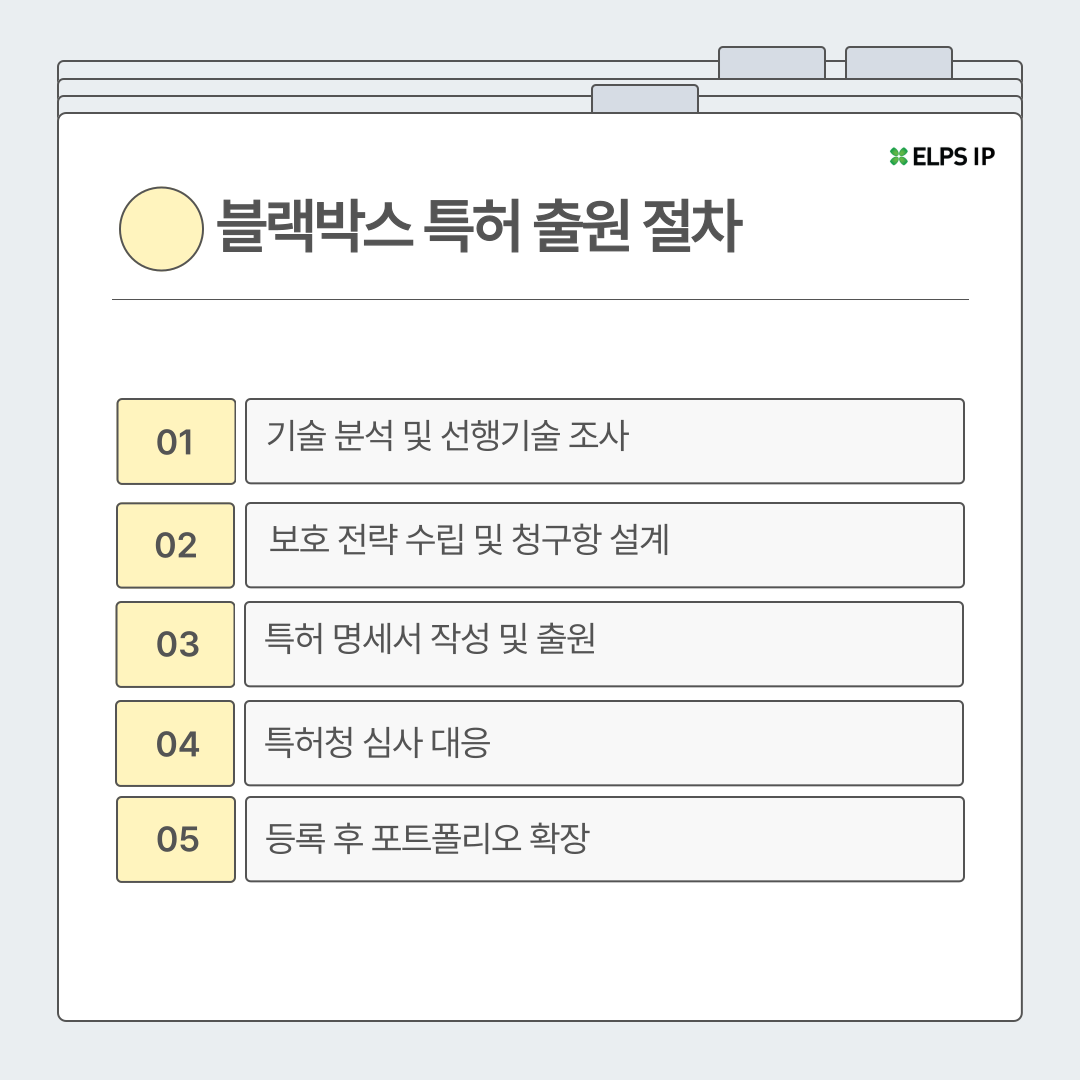Select the yellow 02 step number box
This screenshot has width=1080, height=1080.
click(x=176, y=545)
